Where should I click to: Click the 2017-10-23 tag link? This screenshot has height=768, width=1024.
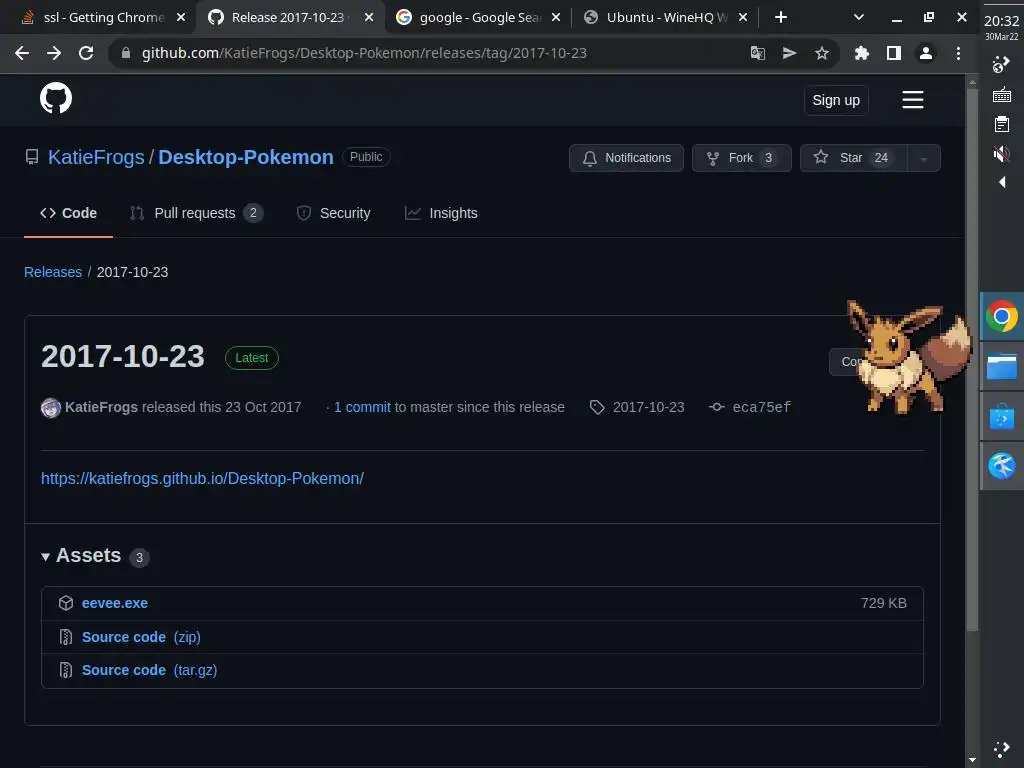(x=648, y=408)
